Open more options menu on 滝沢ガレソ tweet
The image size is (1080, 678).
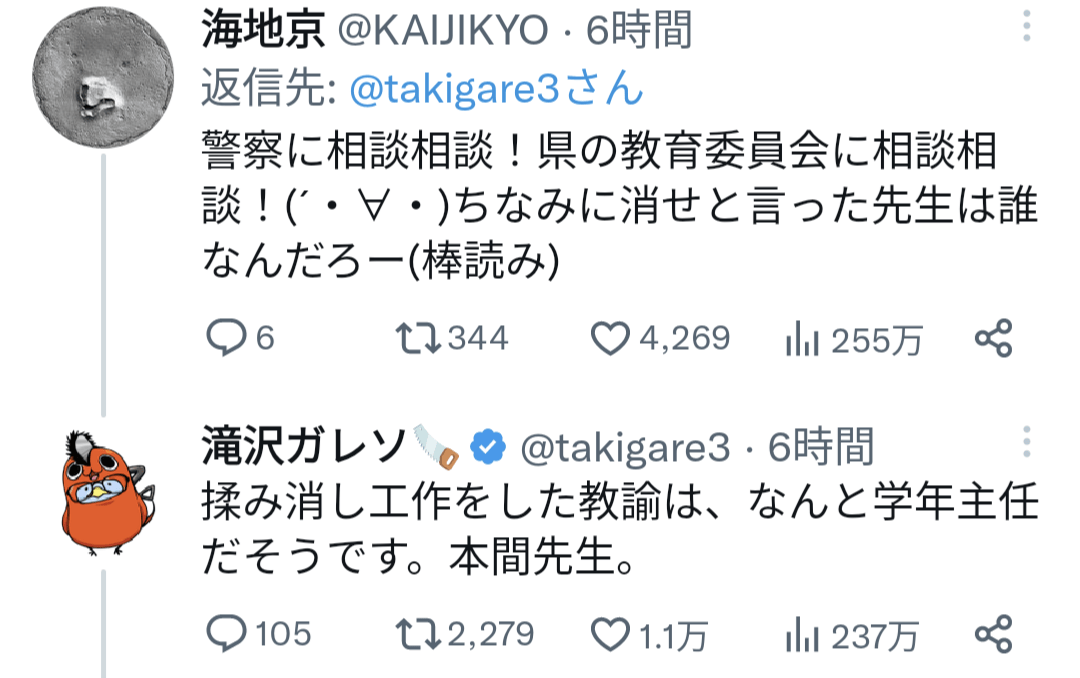click(x=1026, y=444)
